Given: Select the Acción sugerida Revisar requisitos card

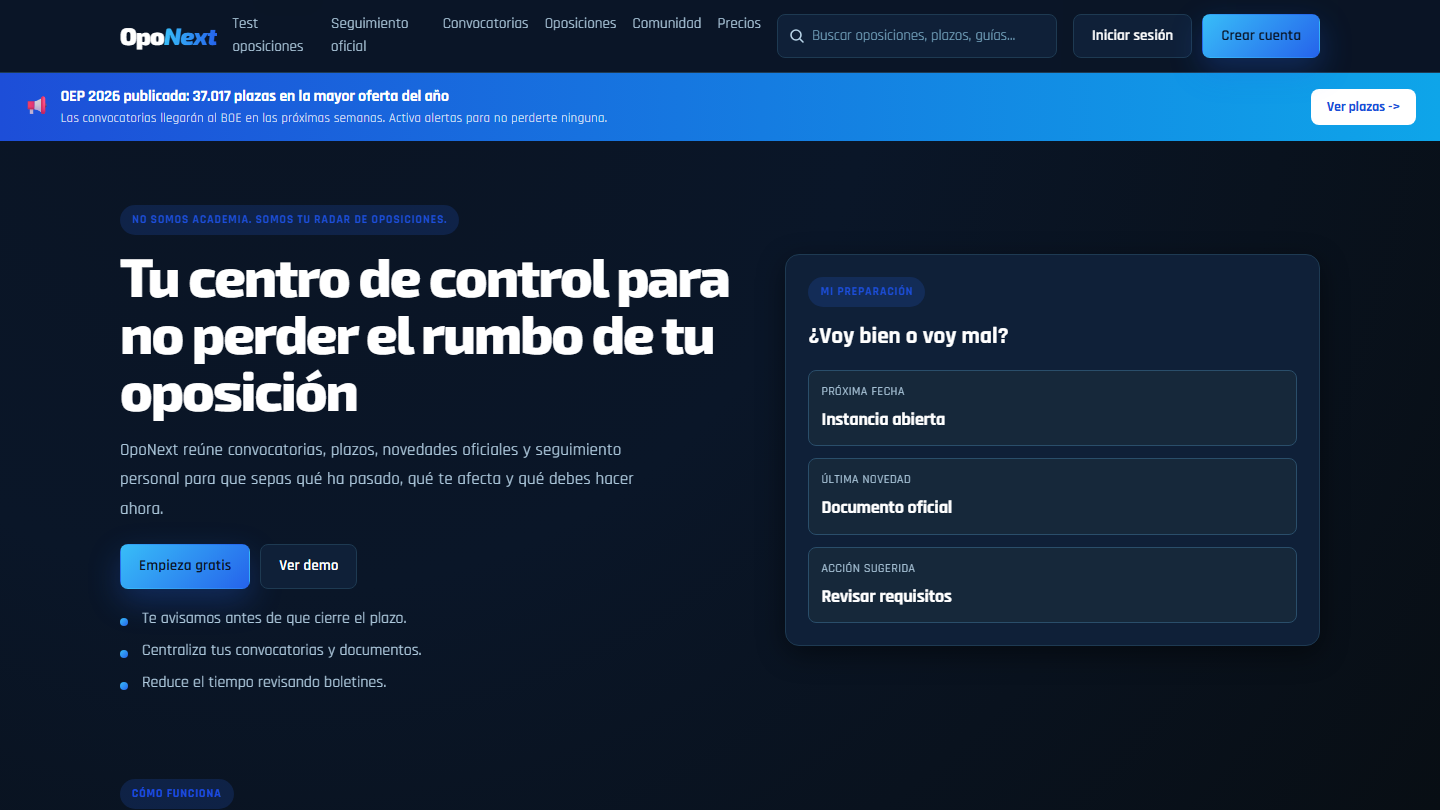Looking at the screenshot, I should pos(1052,585).
